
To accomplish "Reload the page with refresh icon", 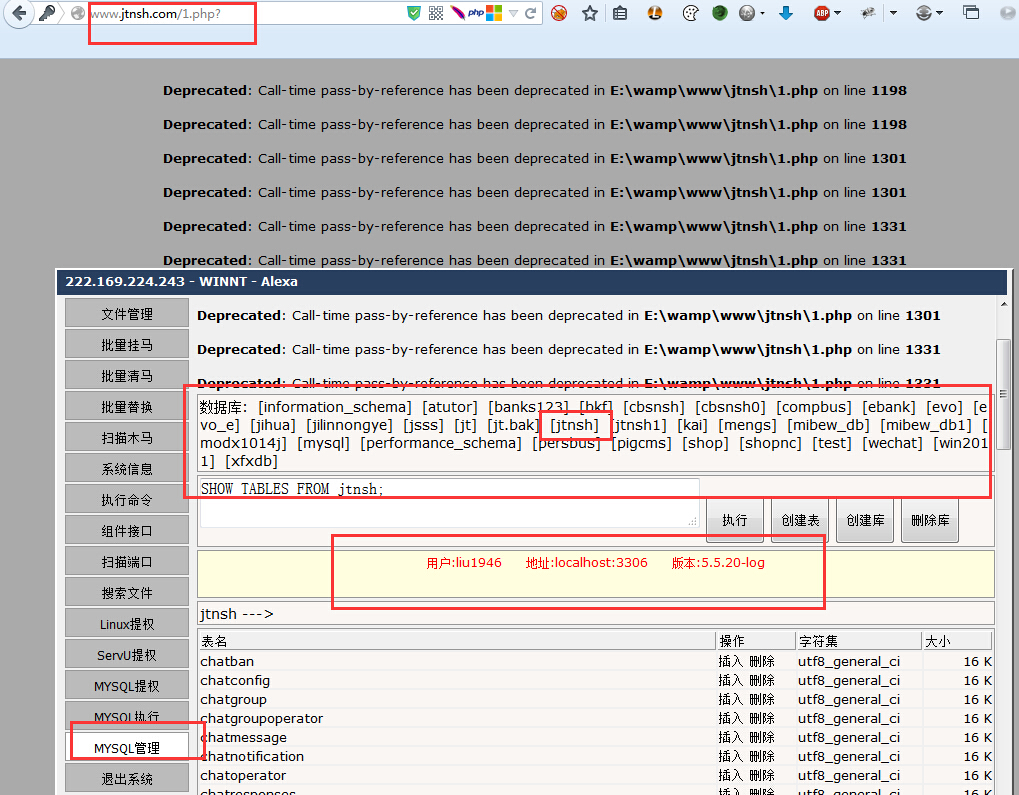I will click(x=530, y=13).
